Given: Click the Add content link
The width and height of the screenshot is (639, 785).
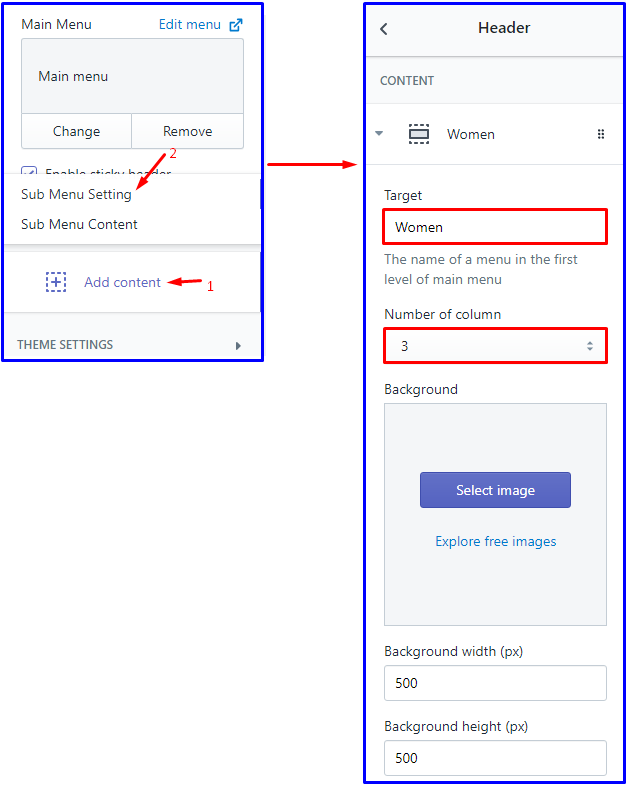Looking at the screenshot, I should pos(122,282).
